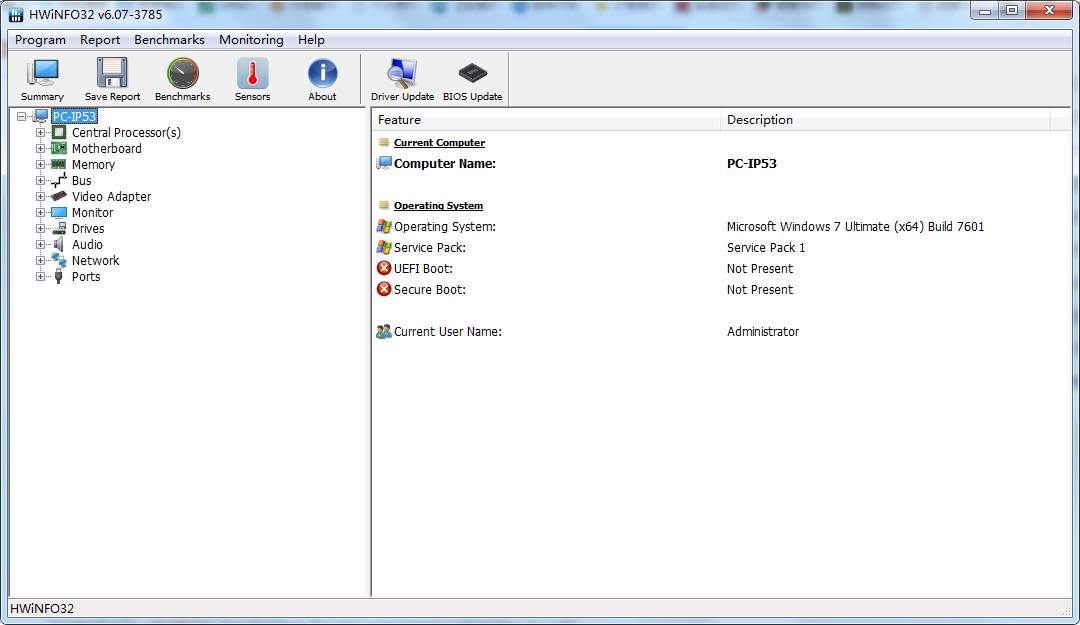
Task: Expand the Audio node
Action: pos(40,244)
